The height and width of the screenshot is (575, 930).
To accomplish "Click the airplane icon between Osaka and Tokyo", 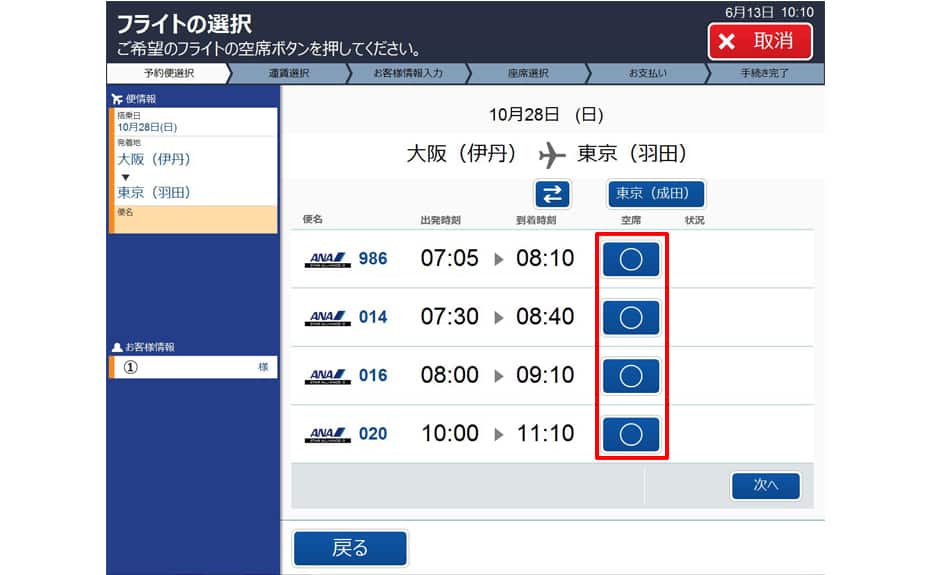I will (552, 155).
